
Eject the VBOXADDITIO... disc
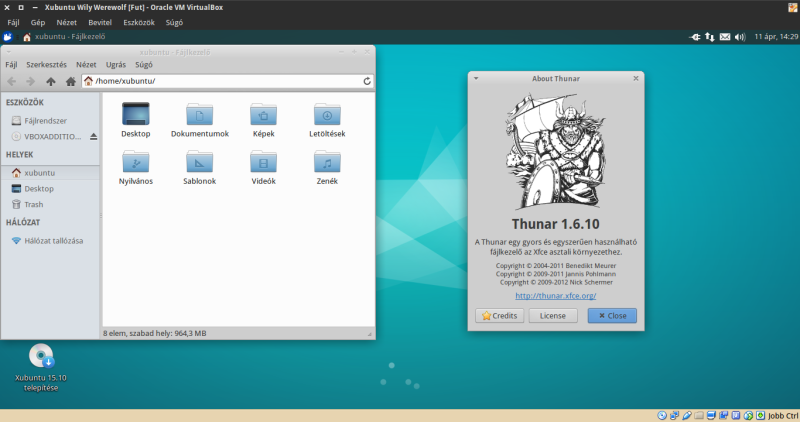[x=93, y=136]
